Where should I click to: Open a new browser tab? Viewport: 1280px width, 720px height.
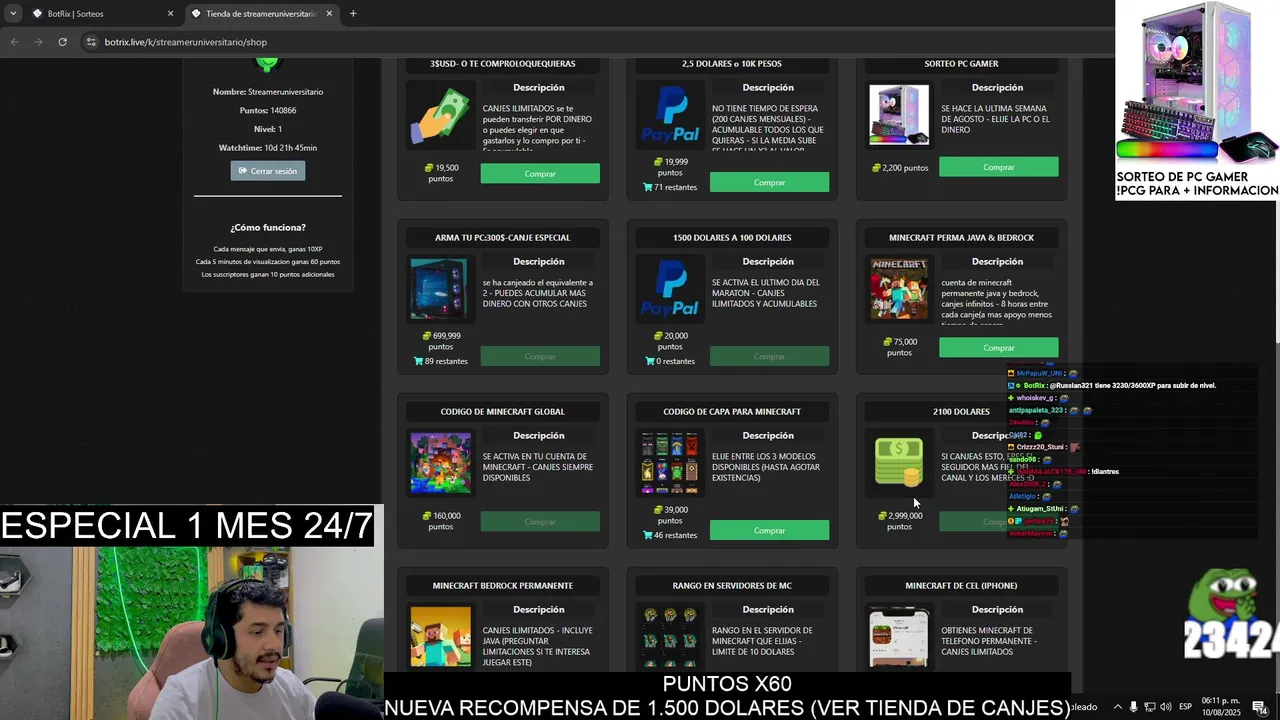click(x=353, y=14)
